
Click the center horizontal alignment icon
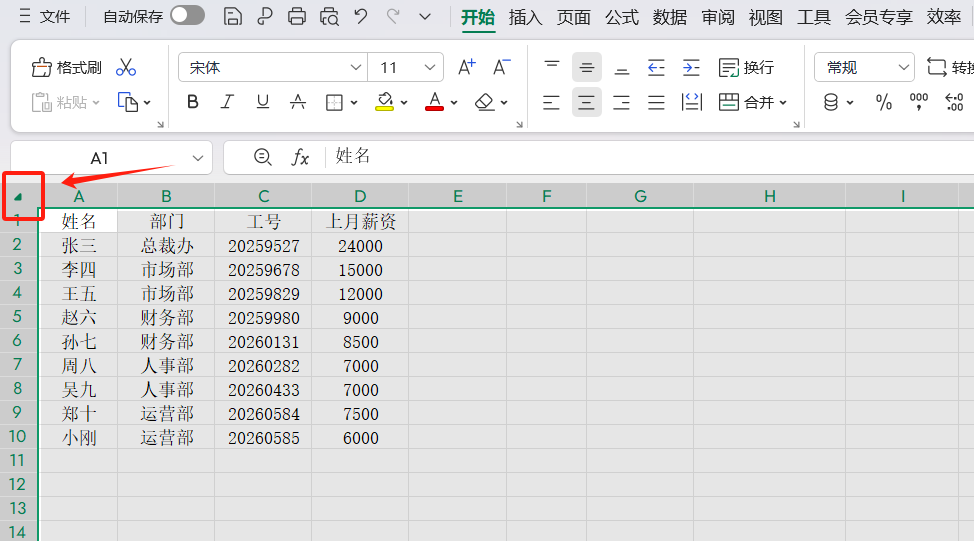click(587, 102)
